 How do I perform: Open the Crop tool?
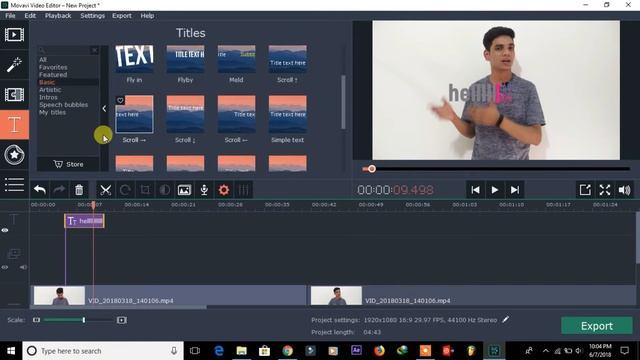(145, 190)
